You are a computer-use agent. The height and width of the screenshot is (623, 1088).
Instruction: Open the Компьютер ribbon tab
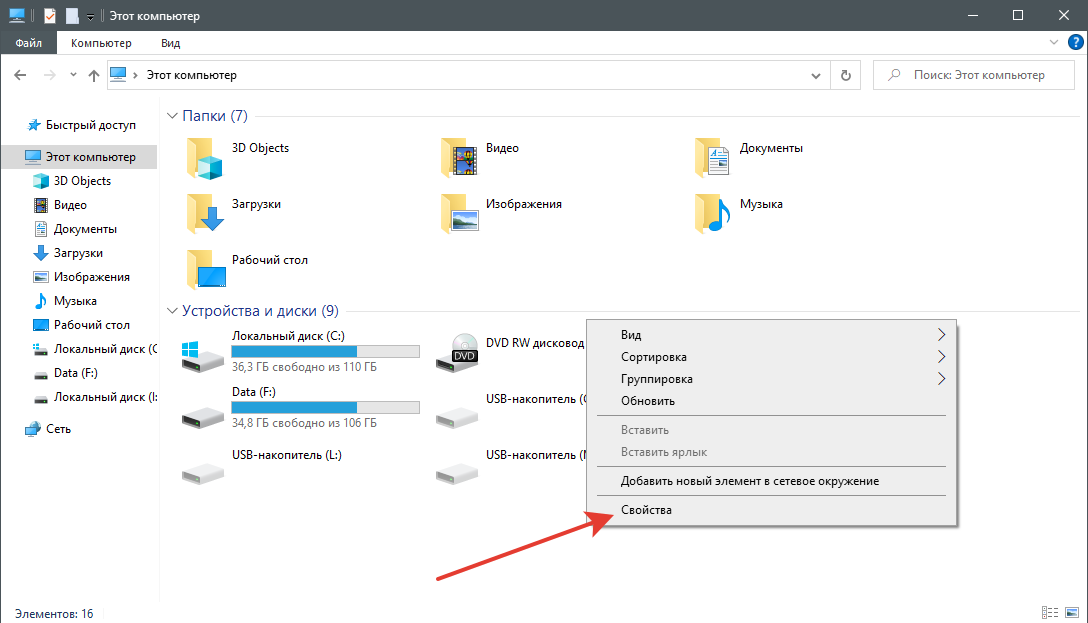tap(101, 43)
